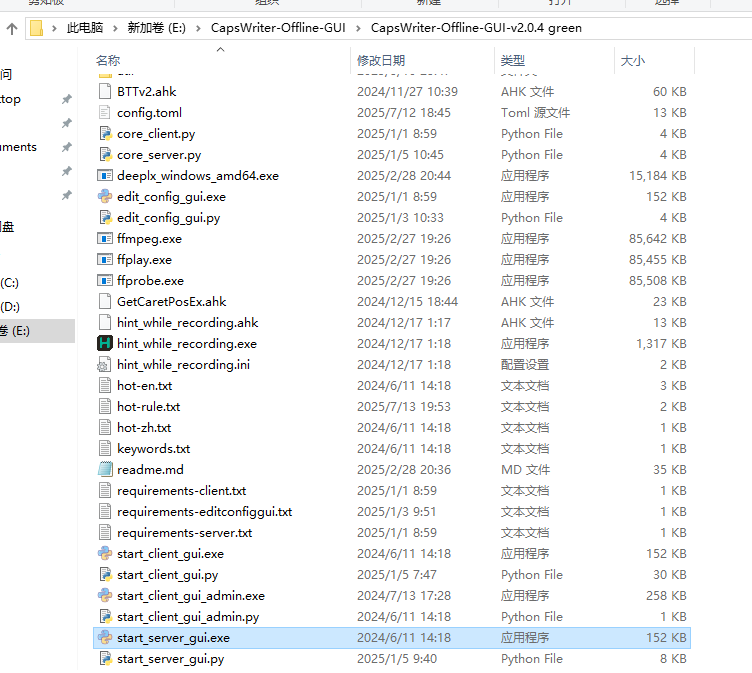Screen dimensions: 752x673
Task: Click the MD 文件 type cell
Action: pyautogui.click(x=525, y=470)
